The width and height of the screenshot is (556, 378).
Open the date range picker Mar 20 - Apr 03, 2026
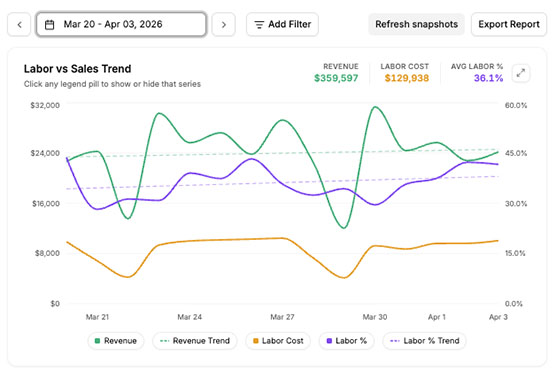point(121,24)
